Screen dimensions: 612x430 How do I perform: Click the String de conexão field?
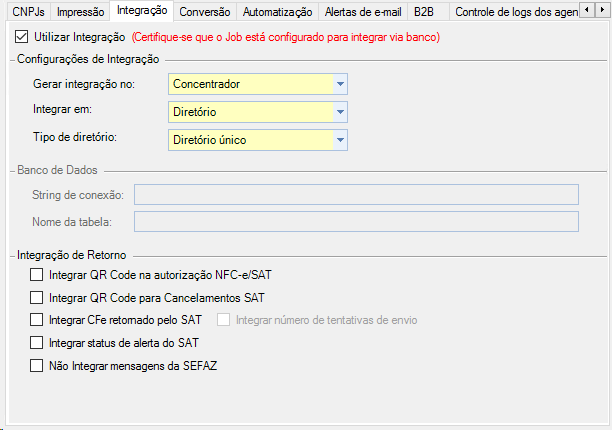[356, 194]
